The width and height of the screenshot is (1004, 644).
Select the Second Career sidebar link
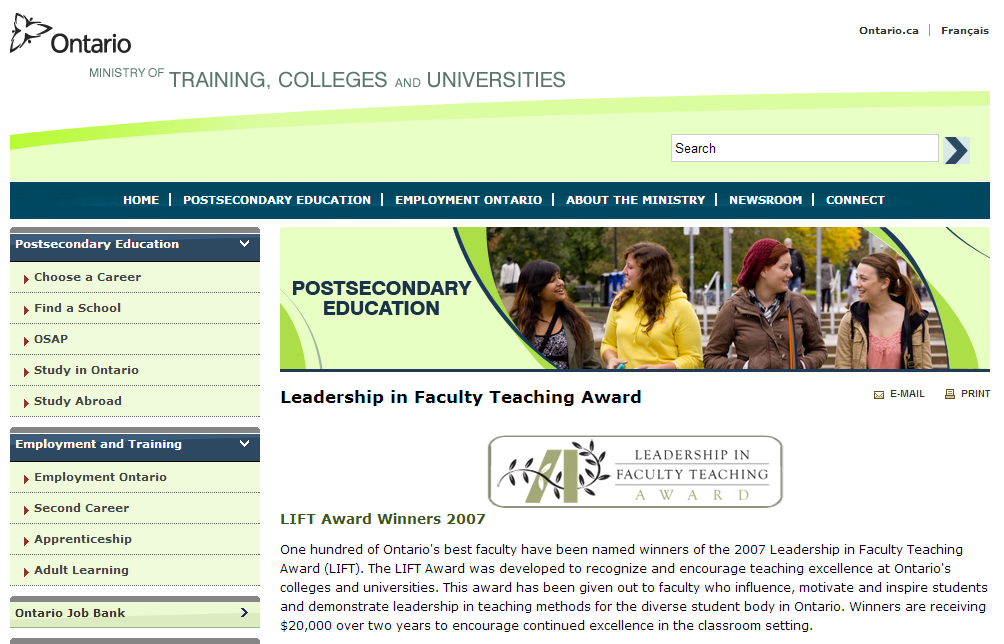coord(81,508)
